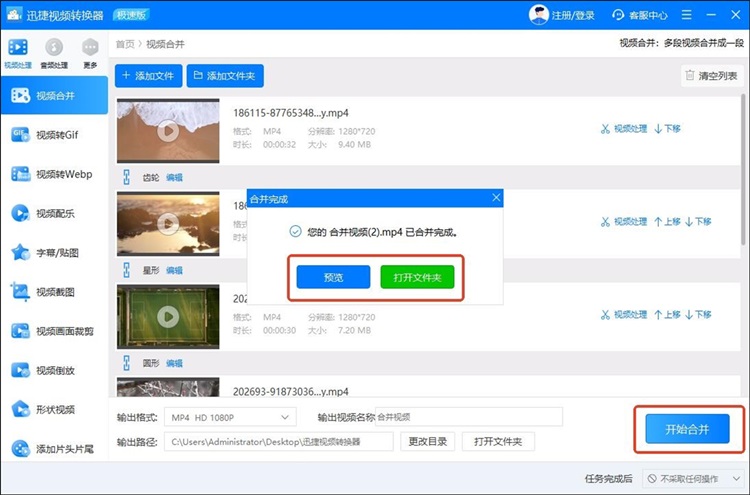Open 注册/登录 account login
The height and width of the screenshot is (495, 750).
562,15
